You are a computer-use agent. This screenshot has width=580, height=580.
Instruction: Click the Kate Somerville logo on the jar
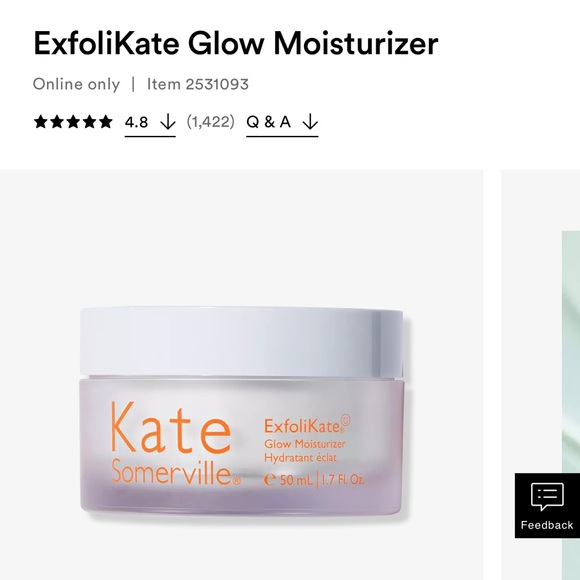(176, 444)
